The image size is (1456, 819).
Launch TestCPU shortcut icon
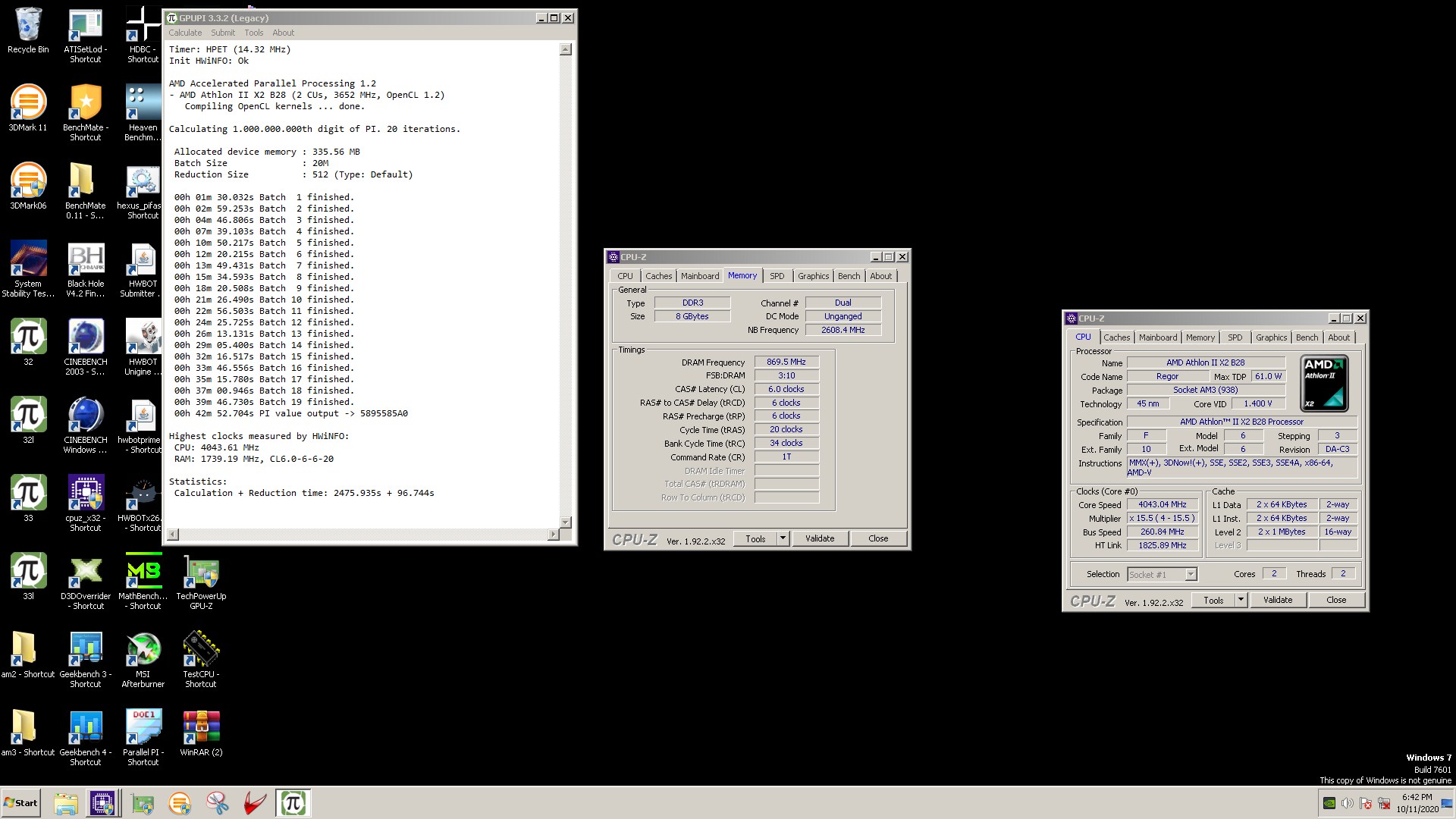click(201, 660)
